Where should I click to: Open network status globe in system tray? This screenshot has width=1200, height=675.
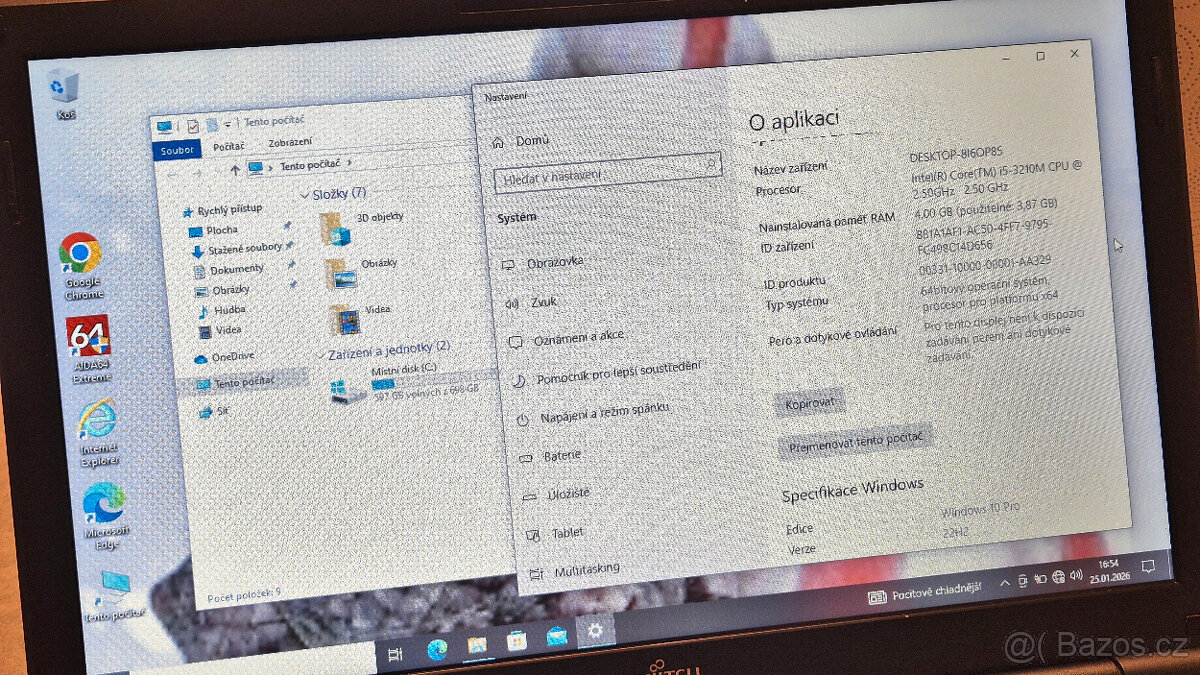click(x=1058, y=577)
